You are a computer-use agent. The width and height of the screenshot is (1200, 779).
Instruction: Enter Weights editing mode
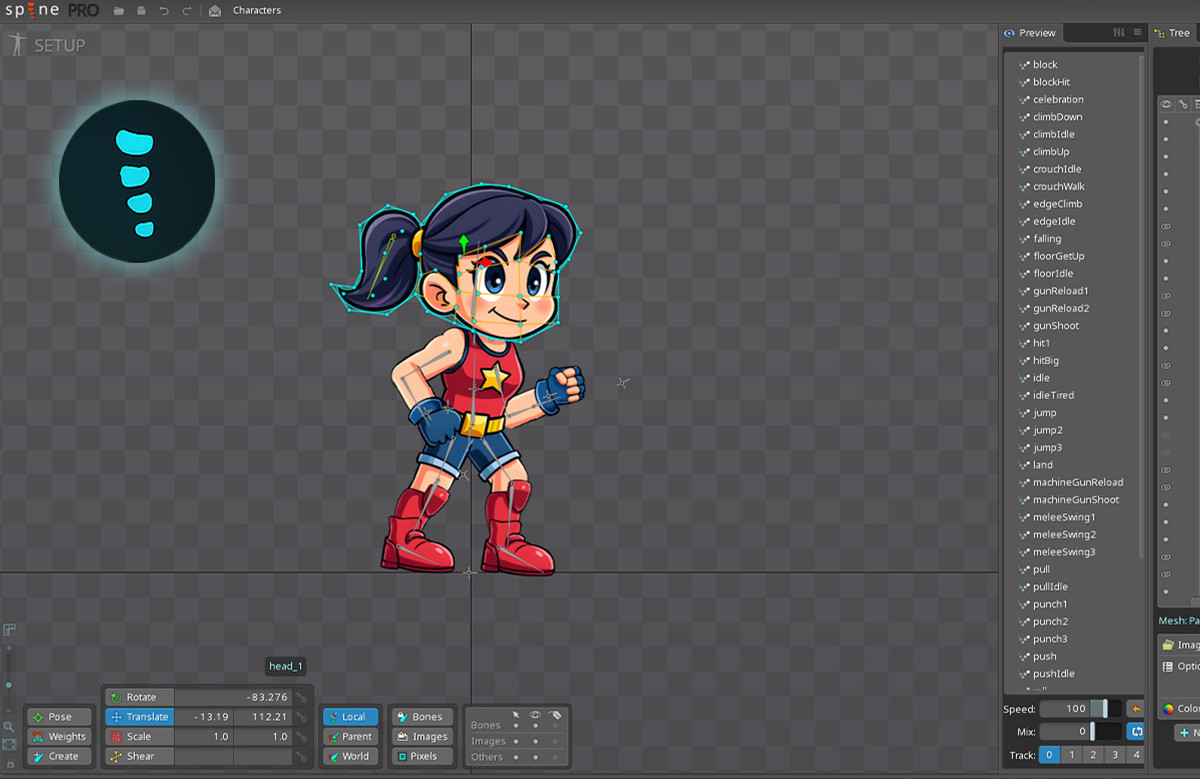click(58, 736)
